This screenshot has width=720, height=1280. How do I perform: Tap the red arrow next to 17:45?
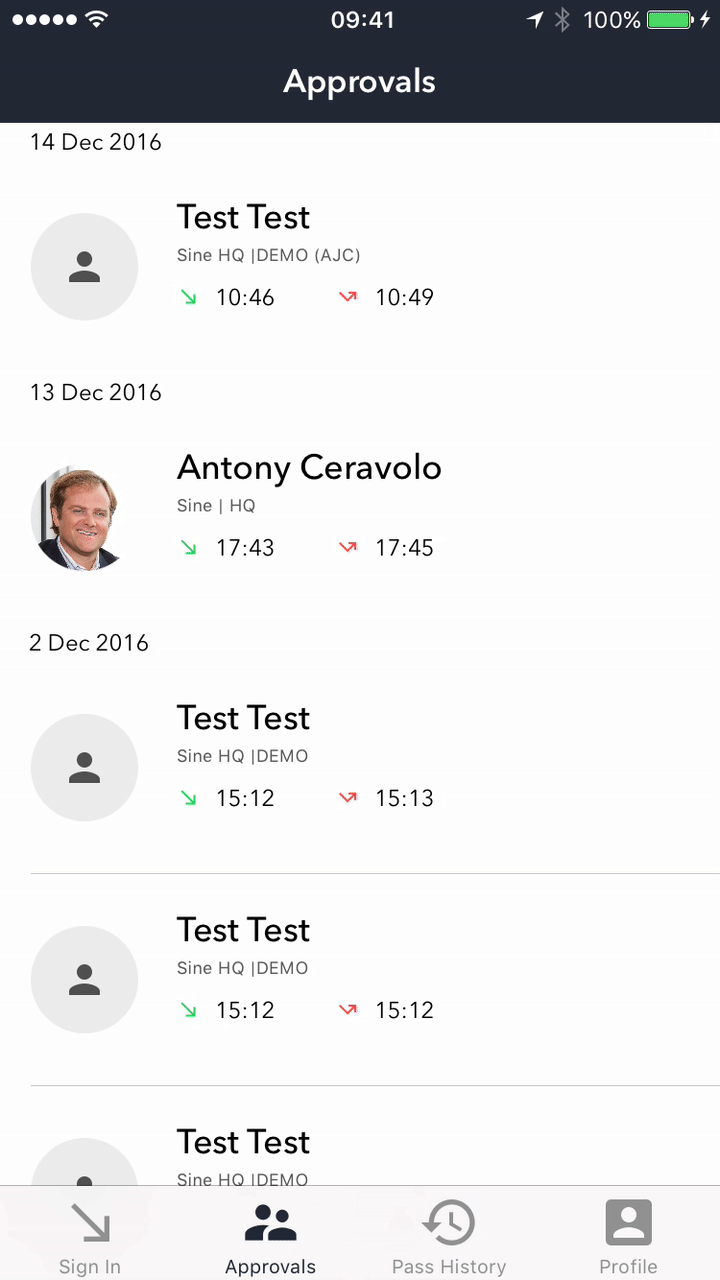tap(348, 548)
